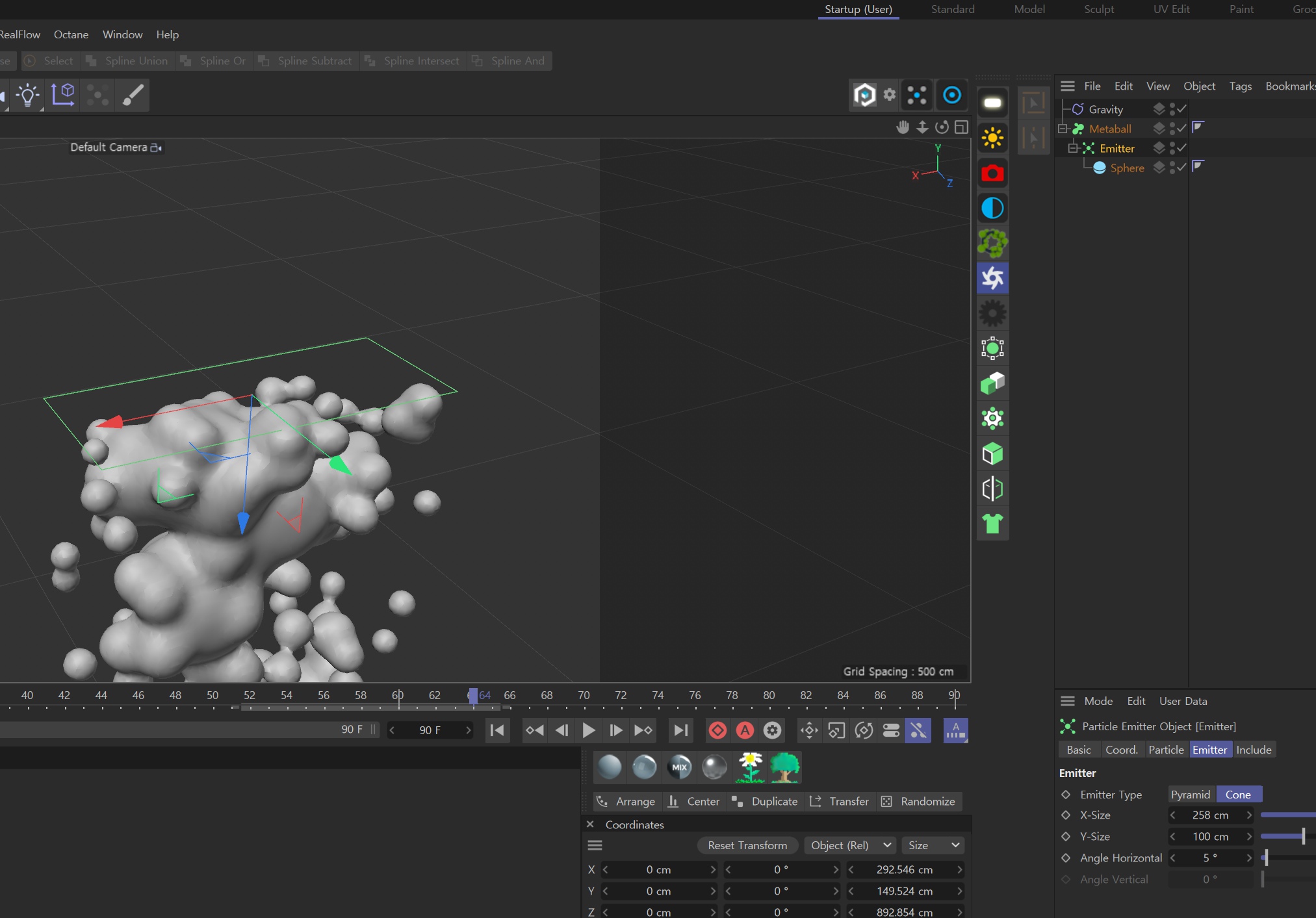
Task: Click the viewport solo hexagon icon
Action: [864, 95]
